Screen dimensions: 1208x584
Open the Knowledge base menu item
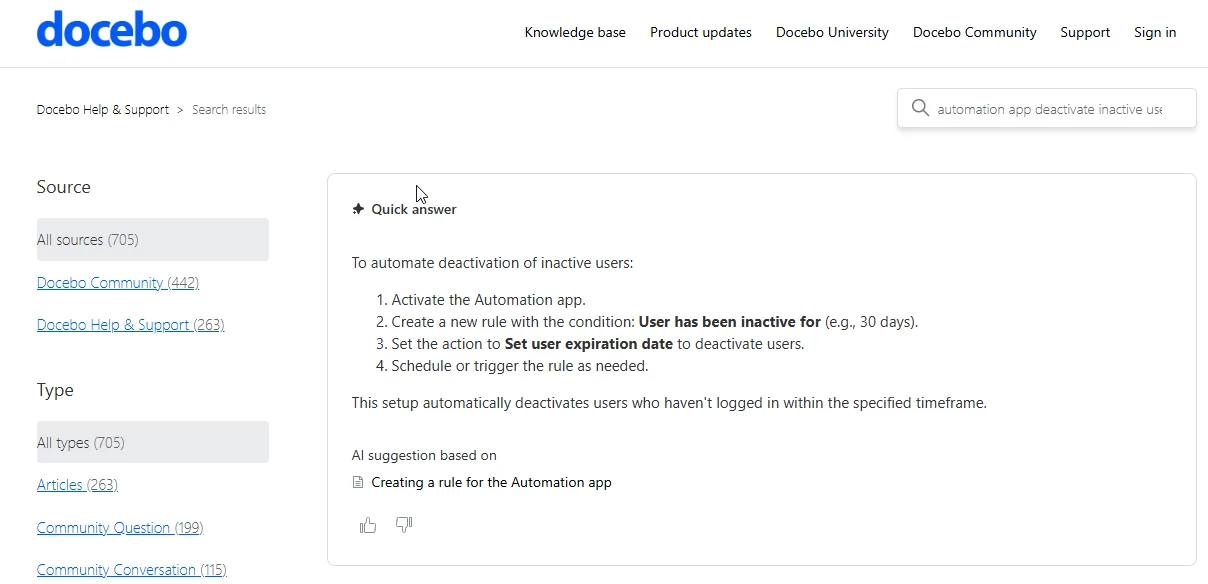[575, 32]
